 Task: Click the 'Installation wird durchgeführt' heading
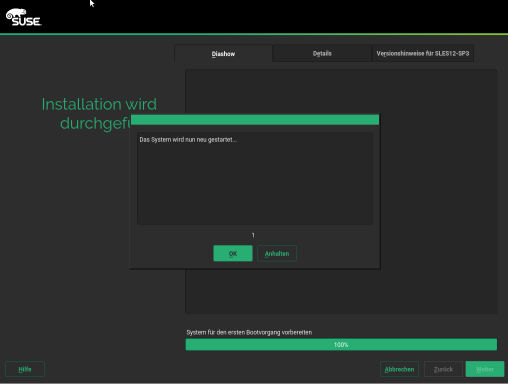[99, 114]
